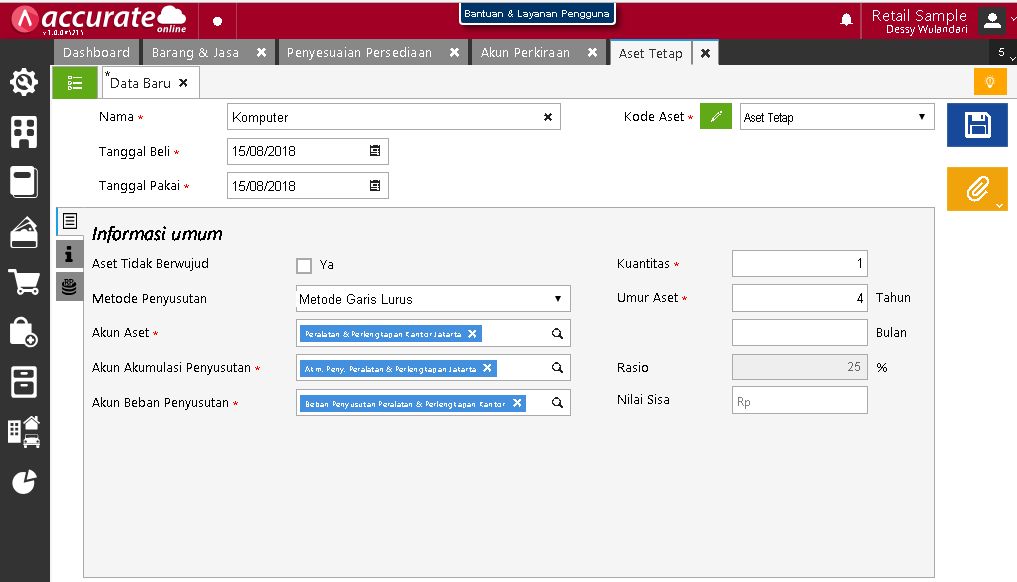
Task: Remove the Akun Aset selected tag
Action: [473, 333]
